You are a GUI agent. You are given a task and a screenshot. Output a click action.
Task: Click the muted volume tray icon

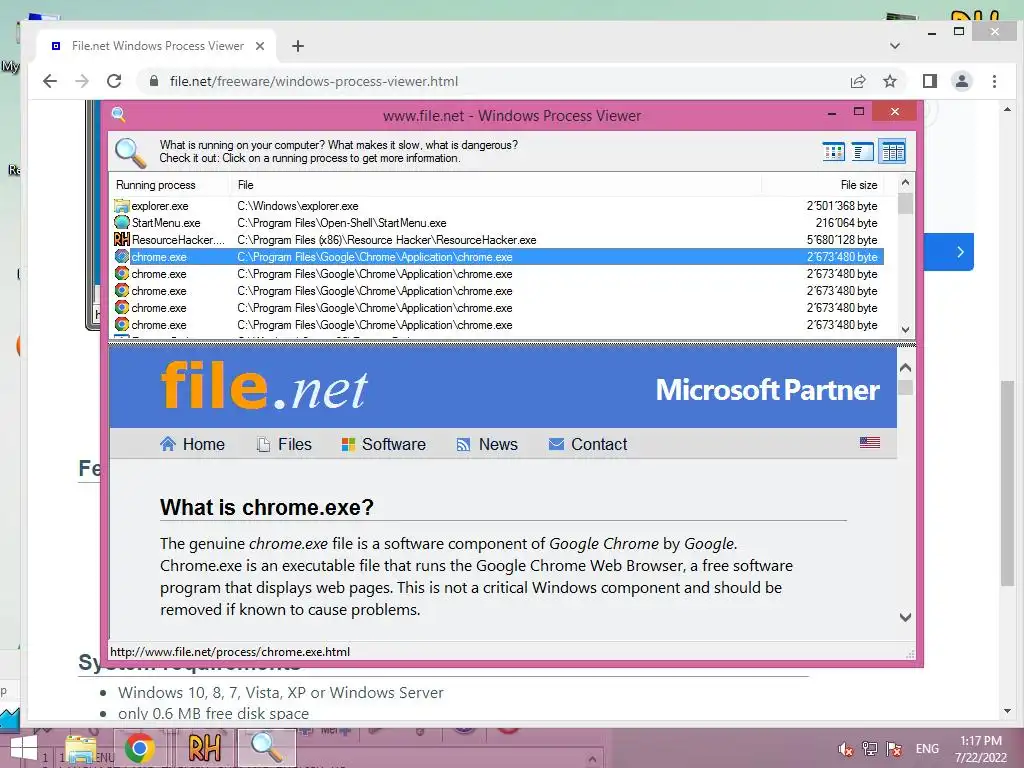tap(845, 748)
